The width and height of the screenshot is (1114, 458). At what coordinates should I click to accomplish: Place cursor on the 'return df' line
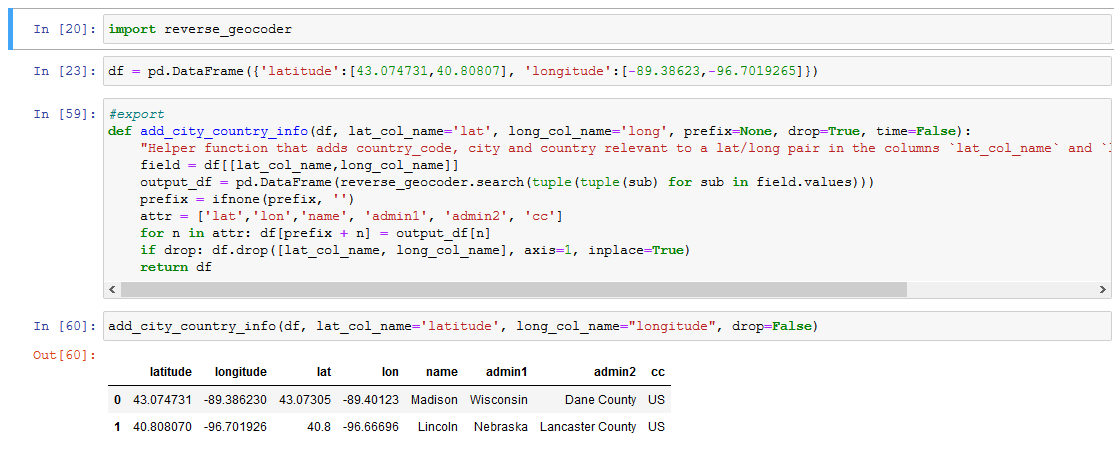click(x=176, y=267)
